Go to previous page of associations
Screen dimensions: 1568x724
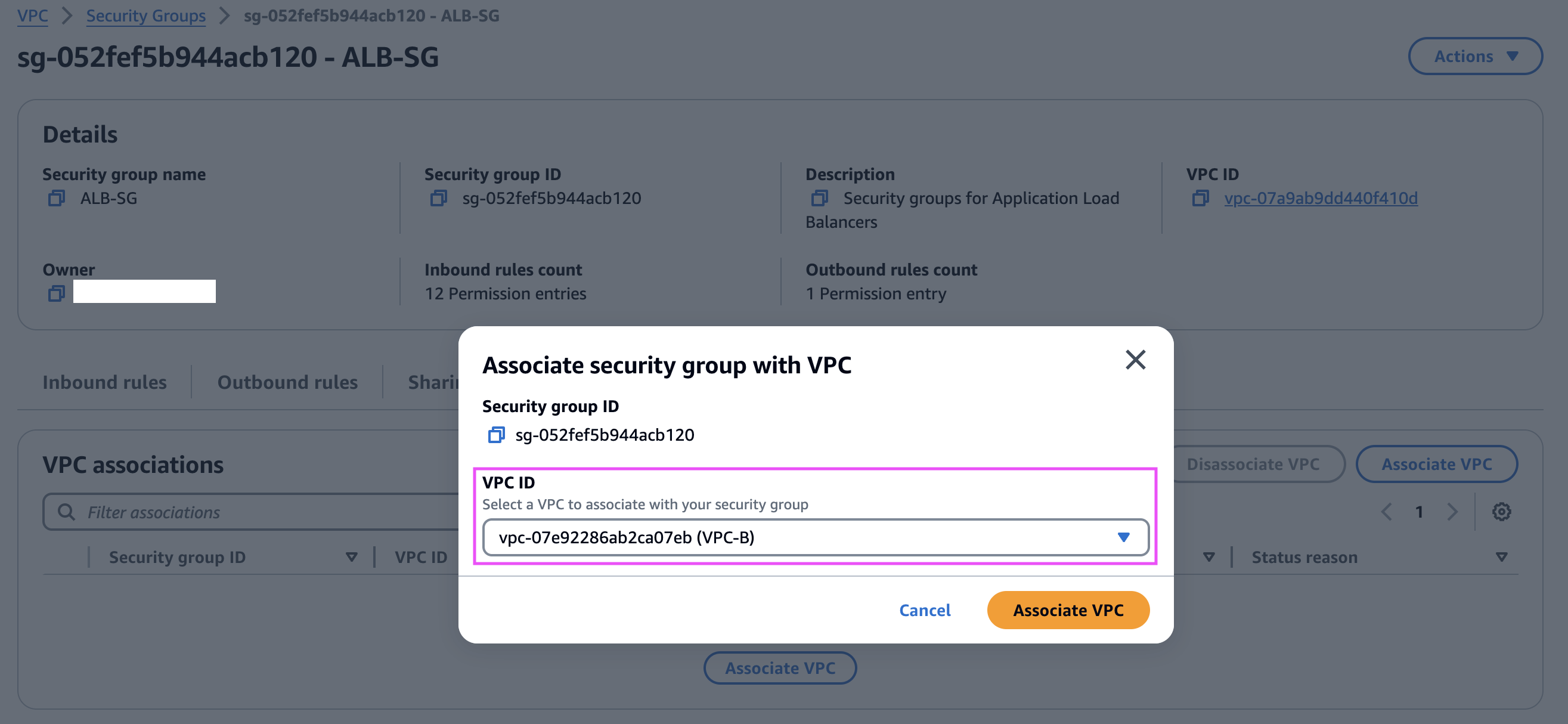click(1387, 512)
